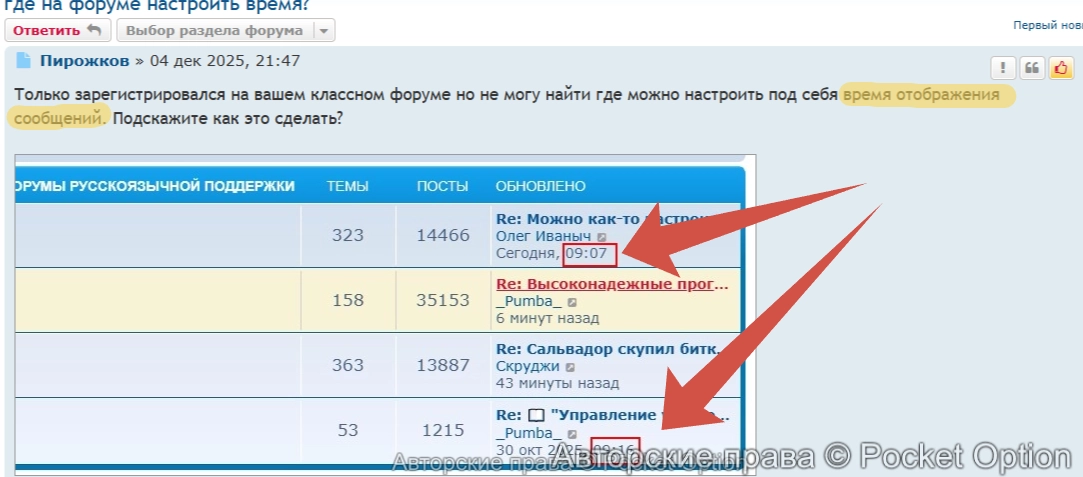Click the ТЕМЫ column header

tap(347, 186)
